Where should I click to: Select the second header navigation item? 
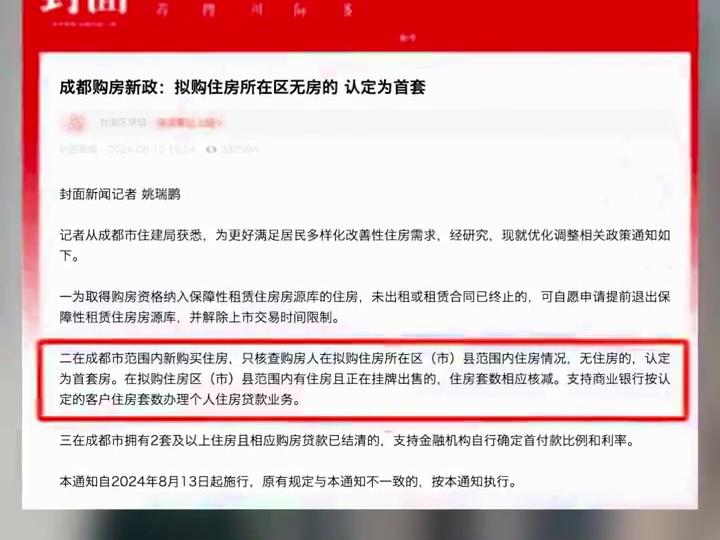click(208, 10)
